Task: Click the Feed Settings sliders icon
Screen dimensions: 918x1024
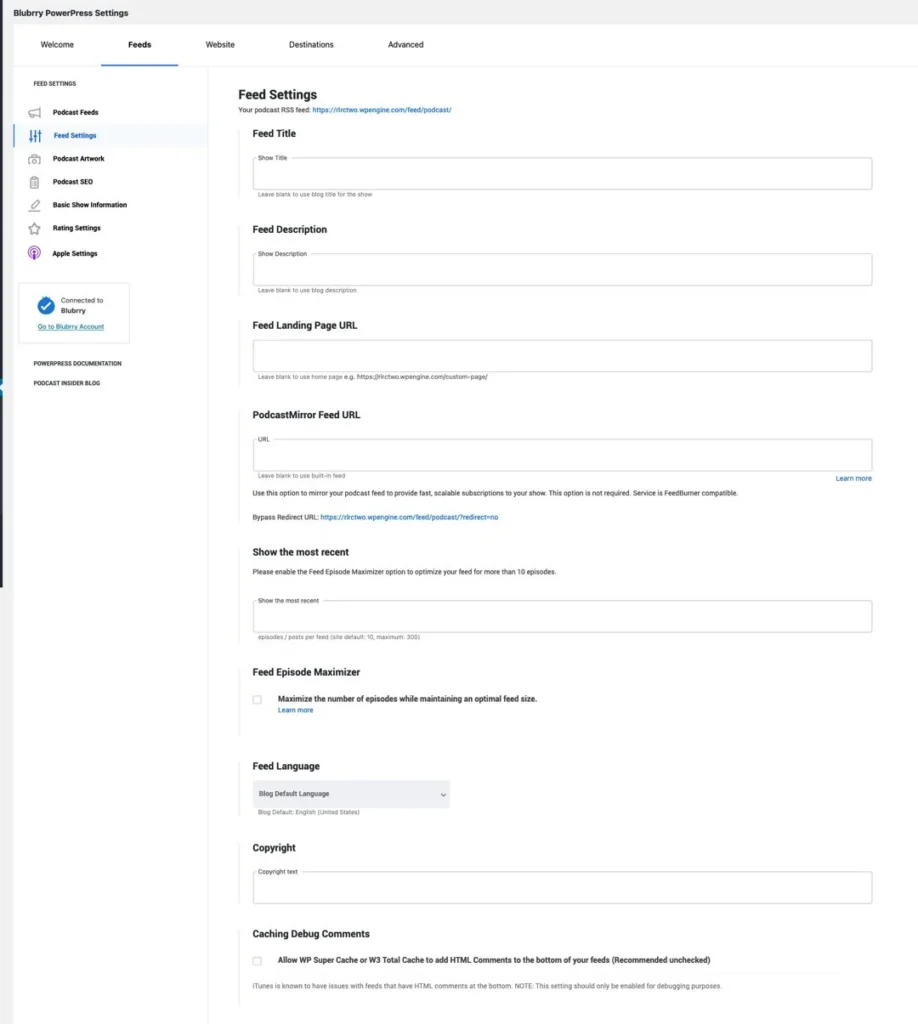Action: point(35,136)
